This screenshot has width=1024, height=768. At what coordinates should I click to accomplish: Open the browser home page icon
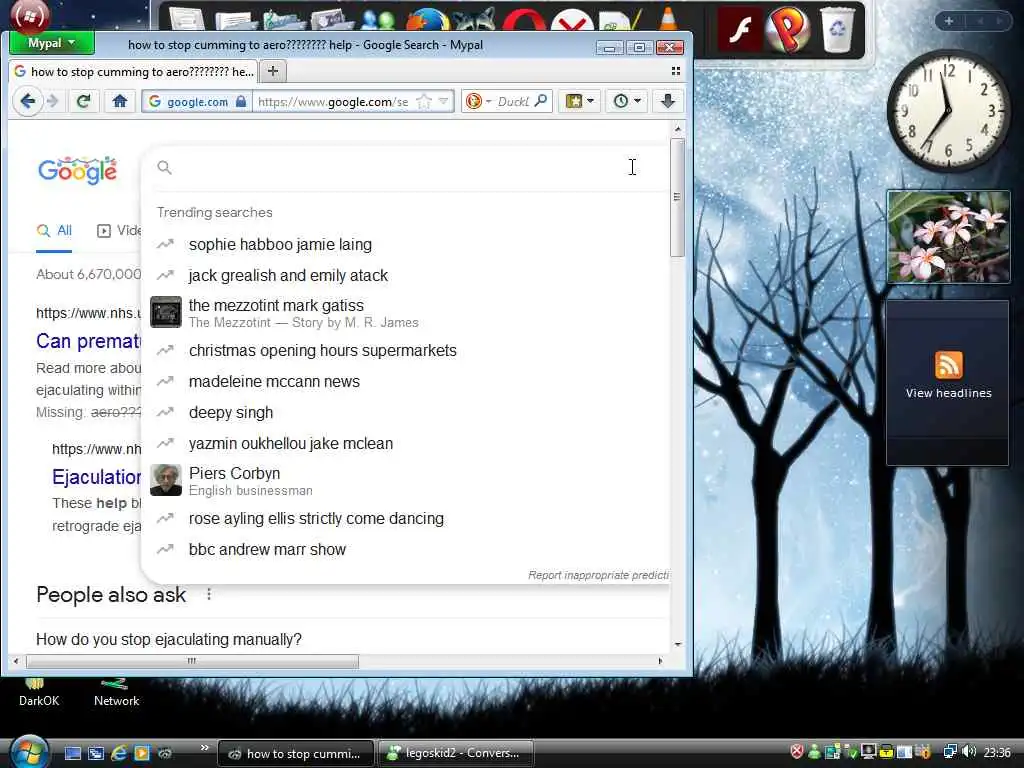tap(120, 101)
